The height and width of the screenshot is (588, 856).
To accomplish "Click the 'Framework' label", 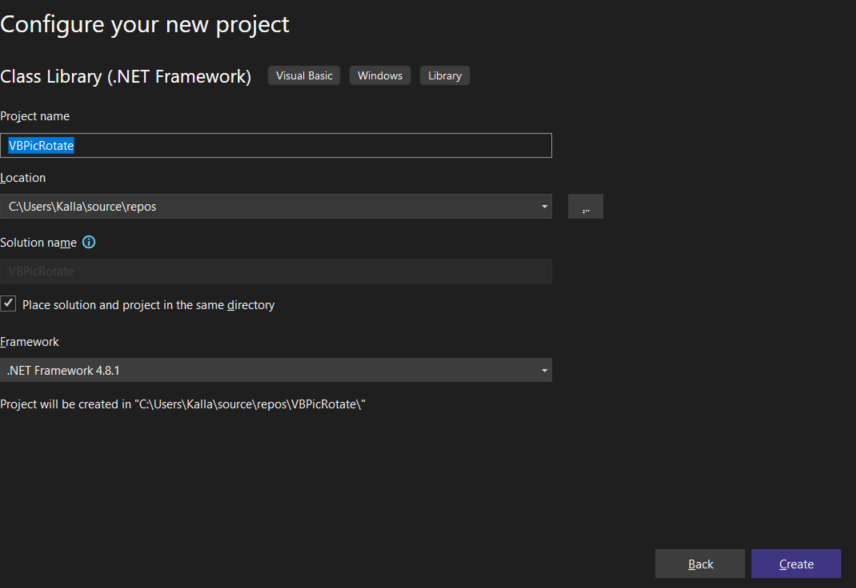I will pos(30,342).
